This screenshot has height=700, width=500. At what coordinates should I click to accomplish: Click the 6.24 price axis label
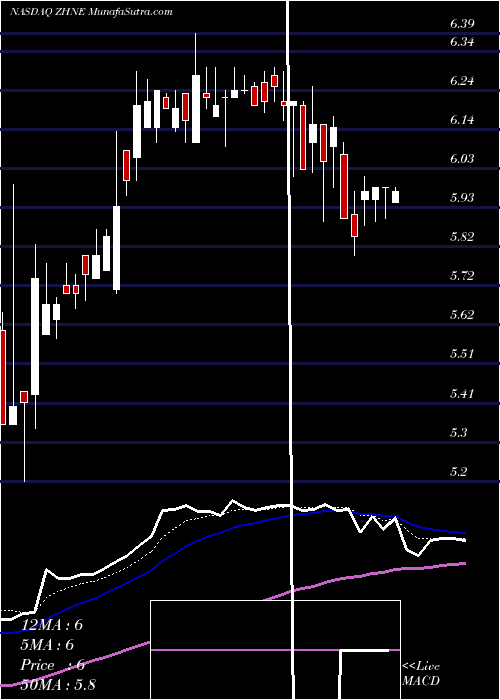462,81
